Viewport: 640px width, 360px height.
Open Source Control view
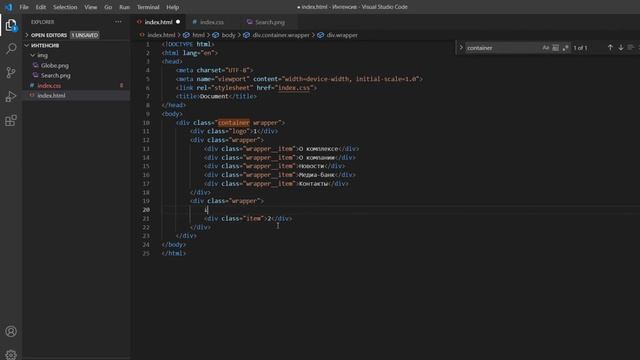(11, 73)
